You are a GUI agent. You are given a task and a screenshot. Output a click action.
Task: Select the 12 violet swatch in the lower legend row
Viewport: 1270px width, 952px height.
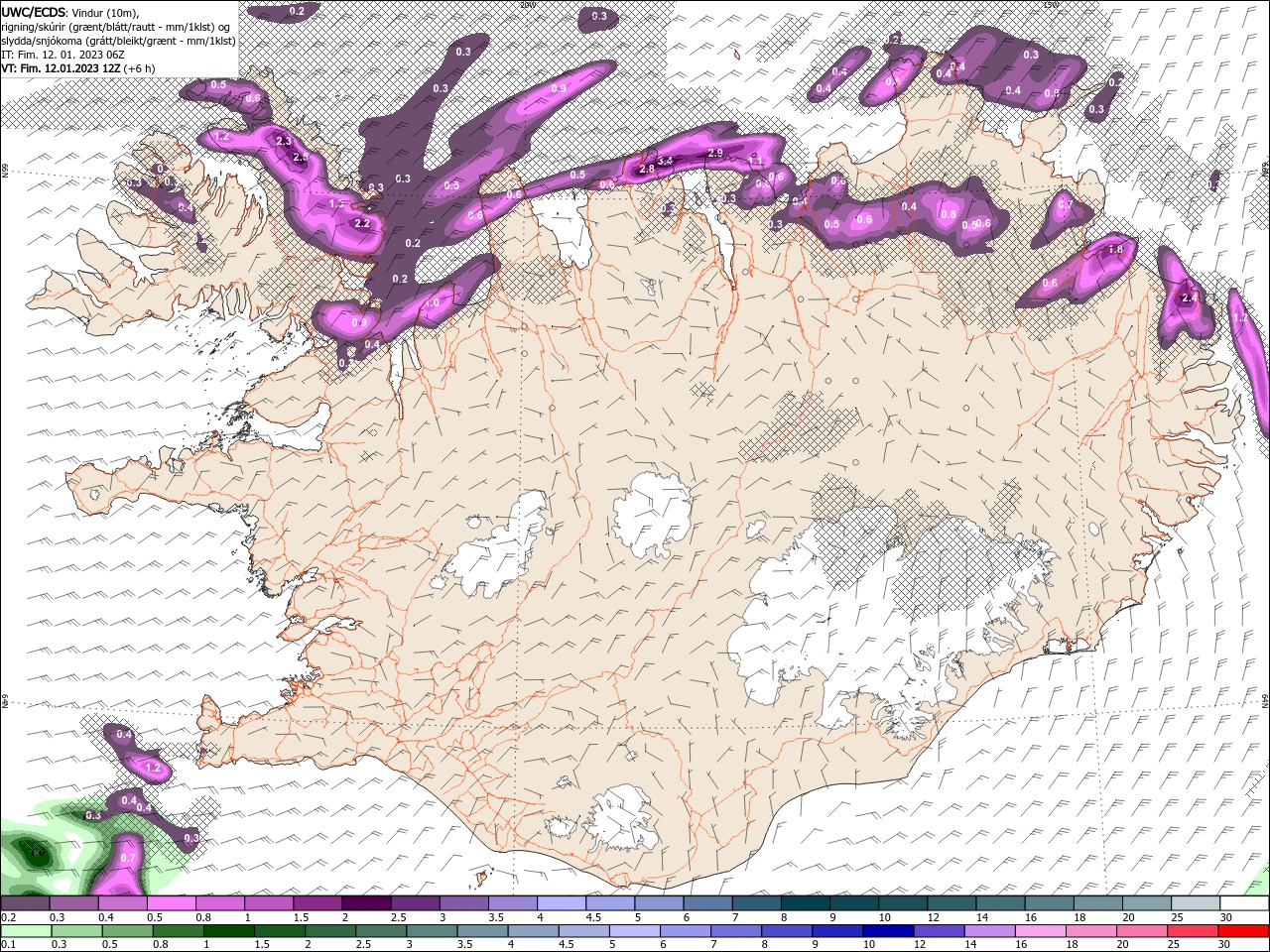click(938, 931)
